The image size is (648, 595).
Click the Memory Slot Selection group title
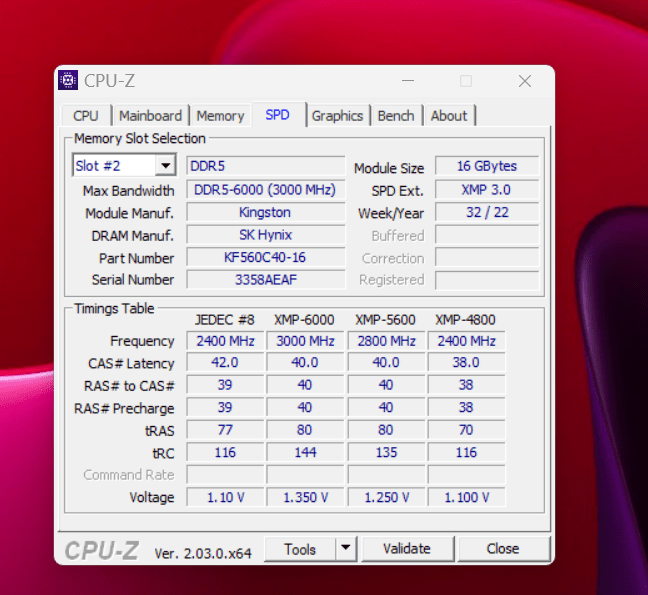click(140, 138)
